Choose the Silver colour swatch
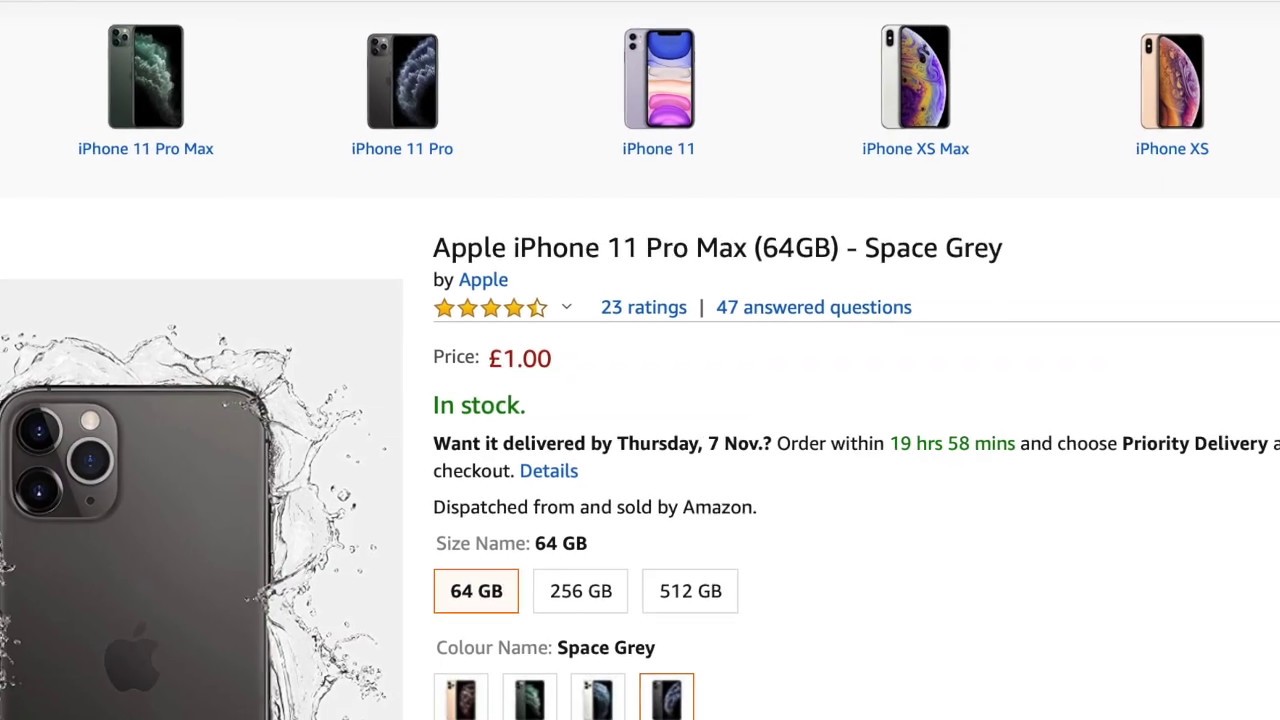 point(598,698)
